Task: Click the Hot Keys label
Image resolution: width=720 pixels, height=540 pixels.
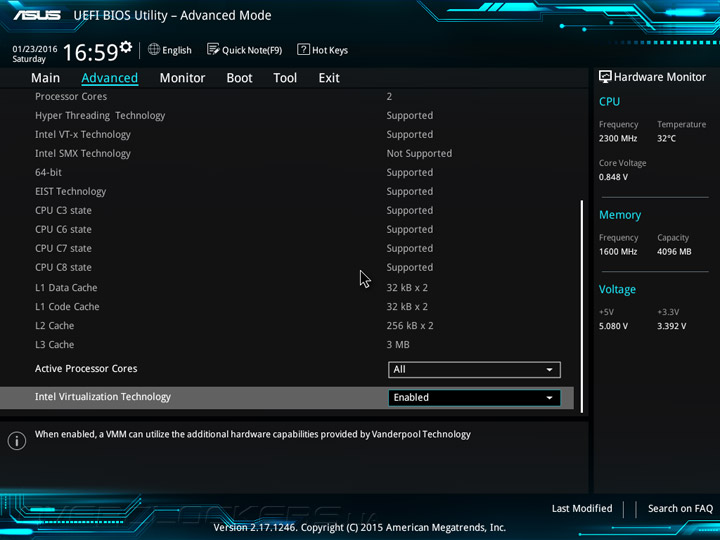Action: pyautogui.click(x=330, y=50)
